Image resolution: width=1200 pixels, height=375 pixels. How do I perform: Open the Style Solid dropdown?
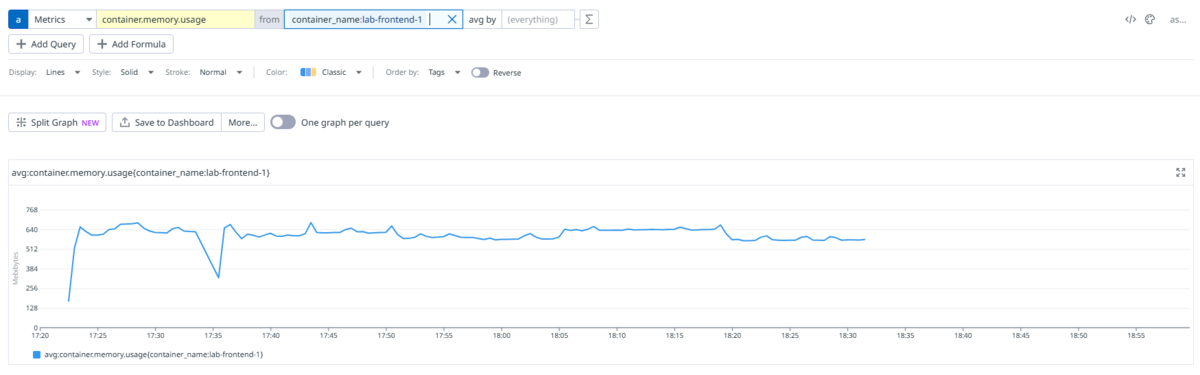coord(137,72)
